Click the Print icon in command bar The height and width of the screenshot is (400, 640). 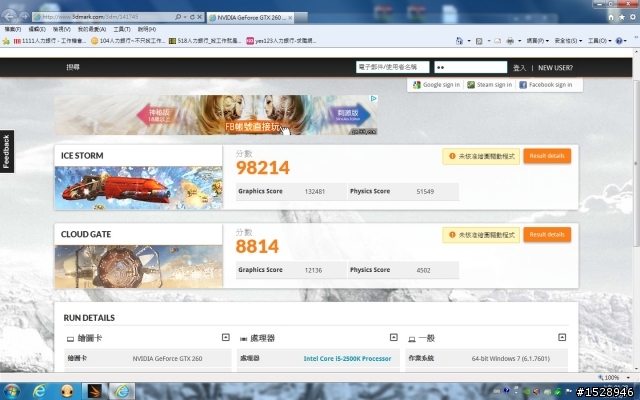(x=510, y=41)
